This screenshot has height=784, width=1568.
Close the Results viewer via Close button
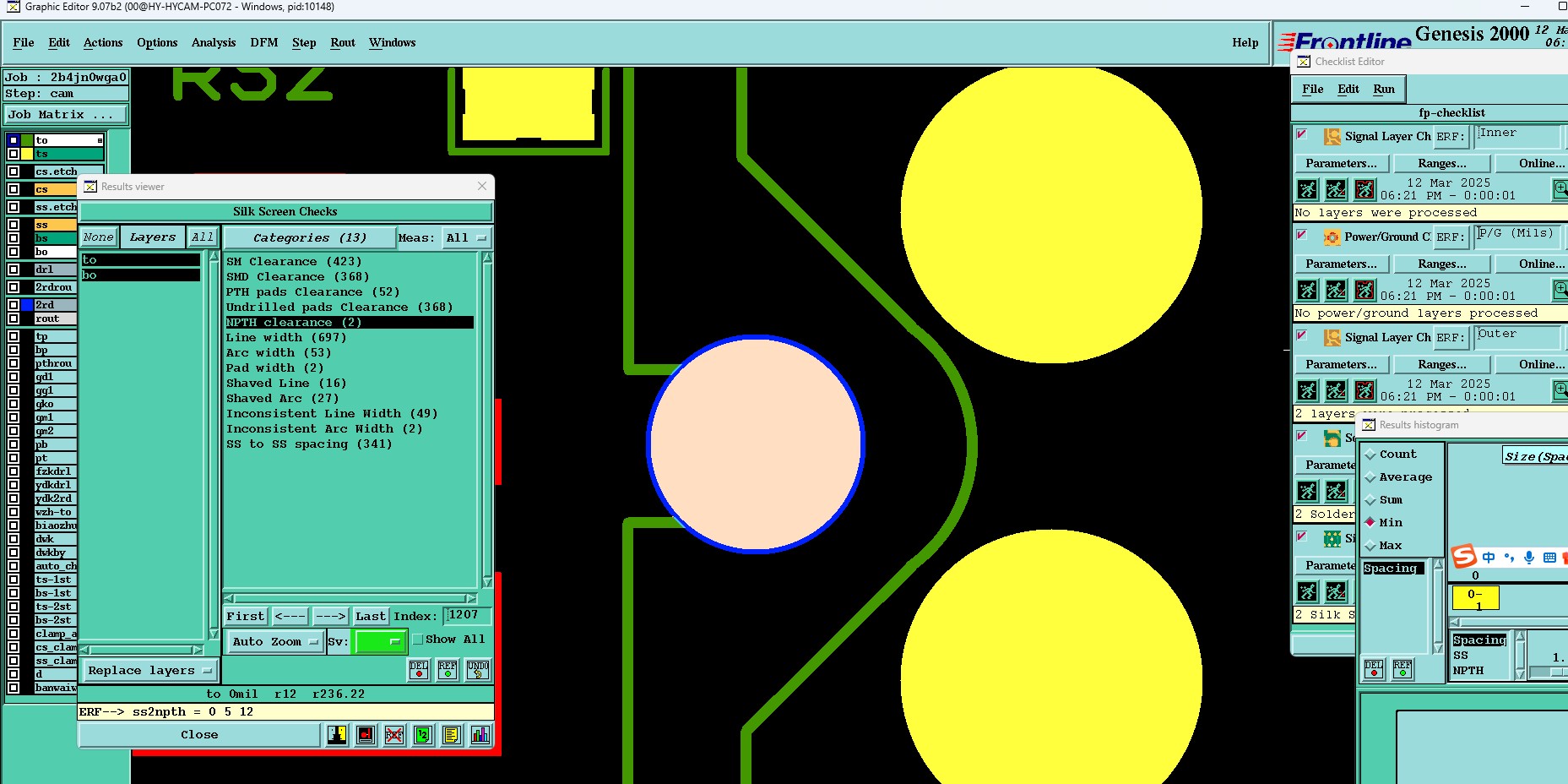pyautogui.click(x=199, y=735)
